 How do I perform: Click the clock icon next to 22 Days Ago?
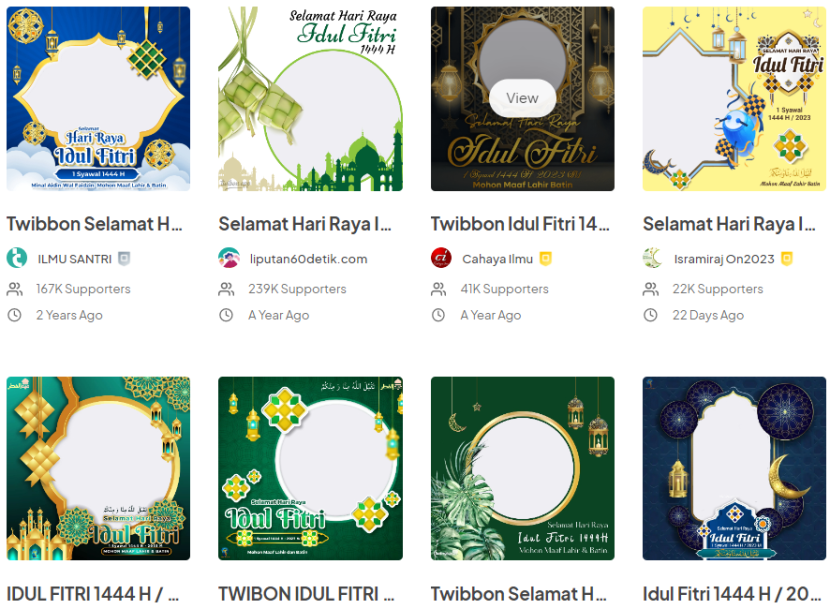tap(651, 315)
